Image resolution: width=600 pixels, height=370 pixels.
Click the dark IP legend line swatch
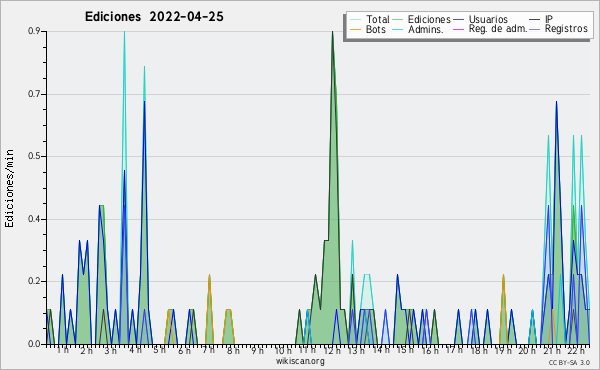[x=535, y=20]
